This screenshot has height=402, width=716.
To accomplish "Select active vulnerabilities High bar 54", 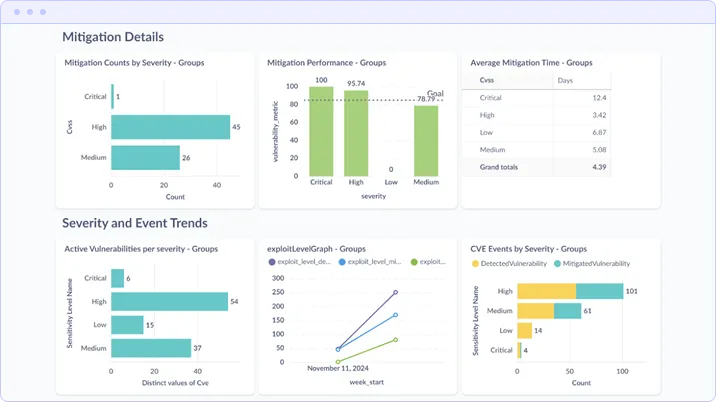I will point(169,302).
